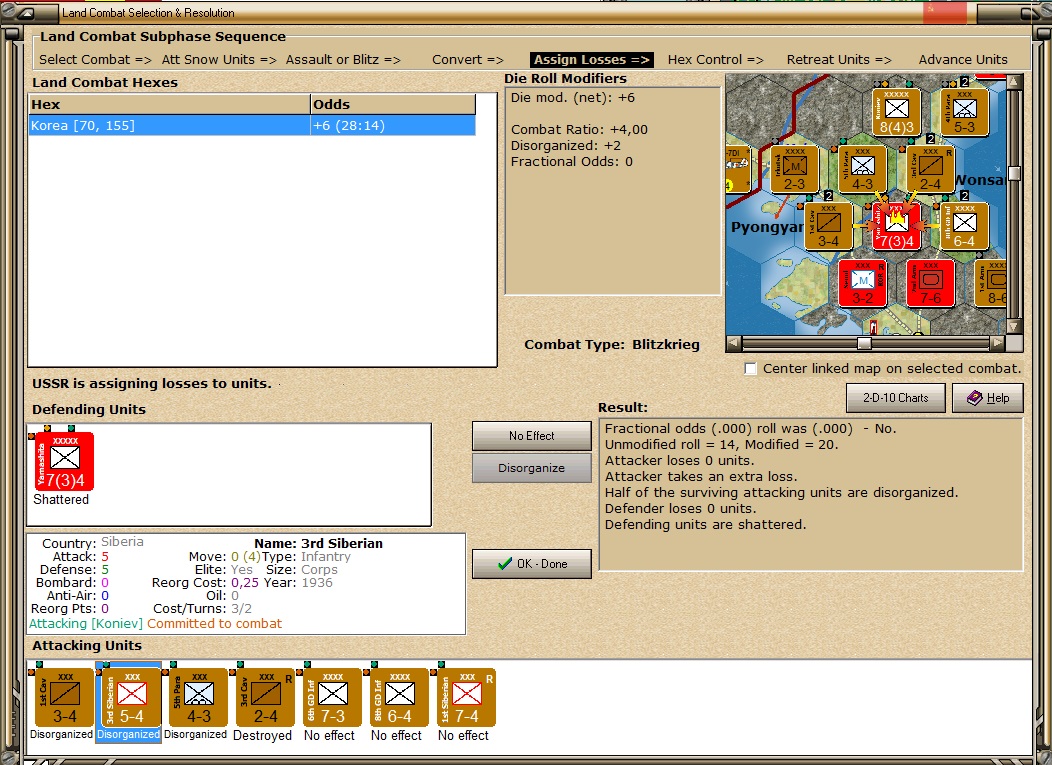Enable Center linked map on selected combat
This screenshot has width=1052, height=765.
pos(751,368)
